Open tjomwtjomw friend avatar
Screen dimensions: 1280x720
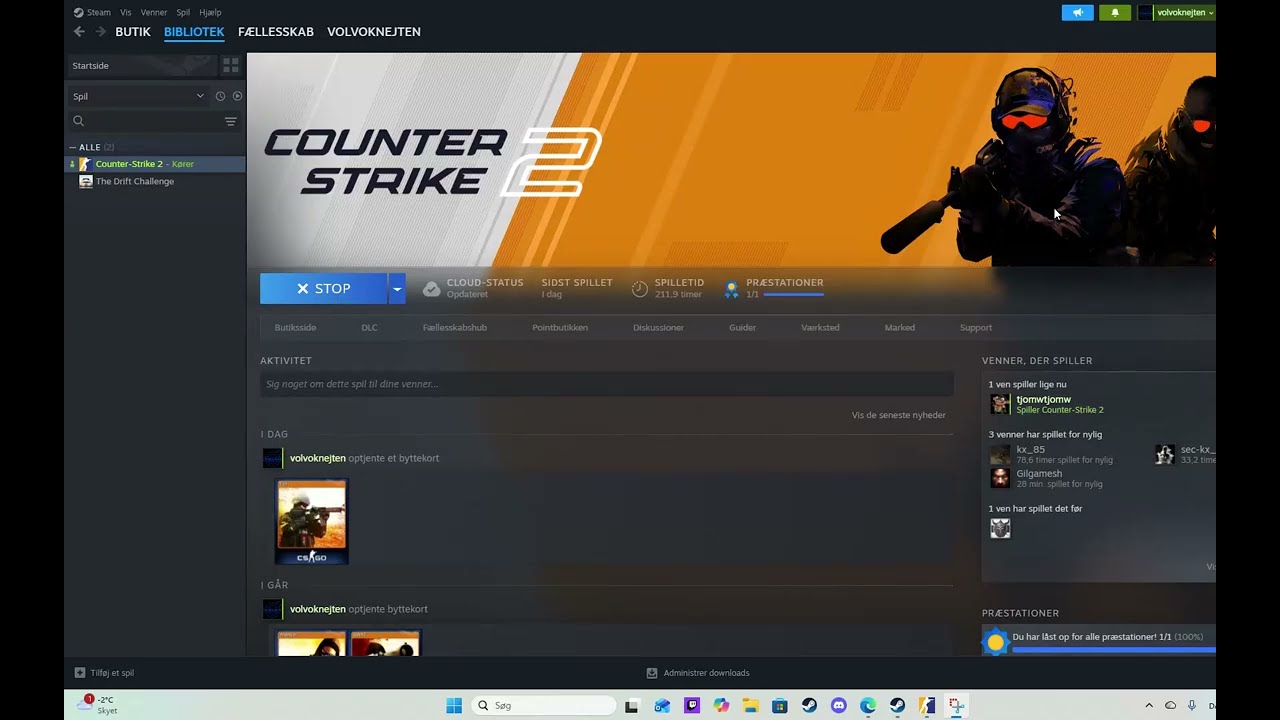[1000, 404]
